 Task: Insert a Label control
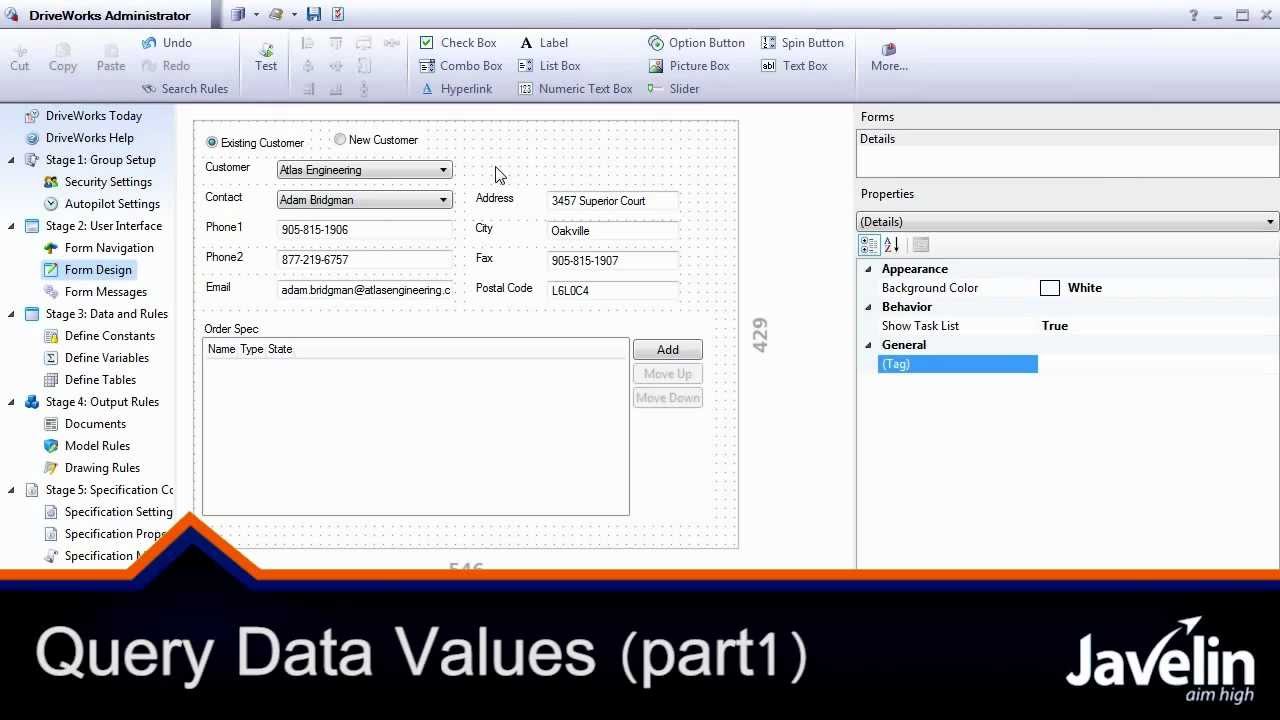point(543,43)
